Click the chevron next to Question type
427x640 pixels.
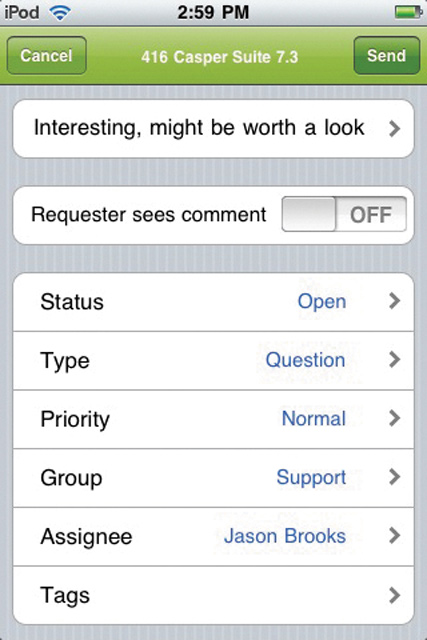[x=394, y=360]
